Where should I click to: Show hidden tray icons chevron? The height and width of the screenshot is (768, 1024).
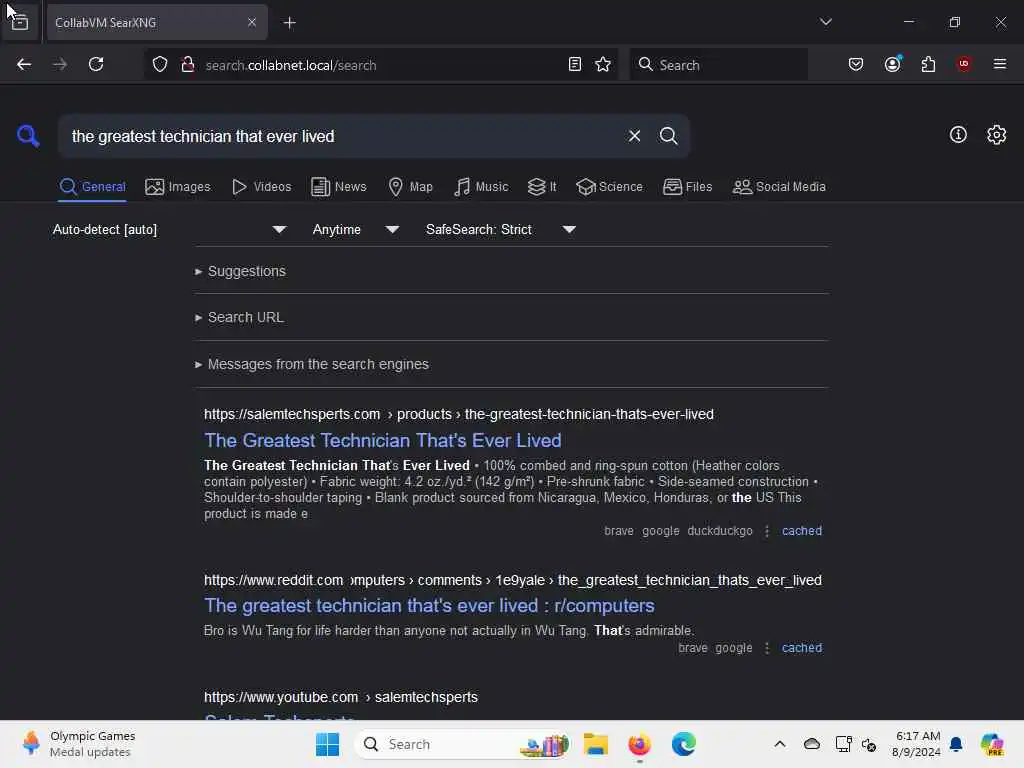[x=780, y=744]
